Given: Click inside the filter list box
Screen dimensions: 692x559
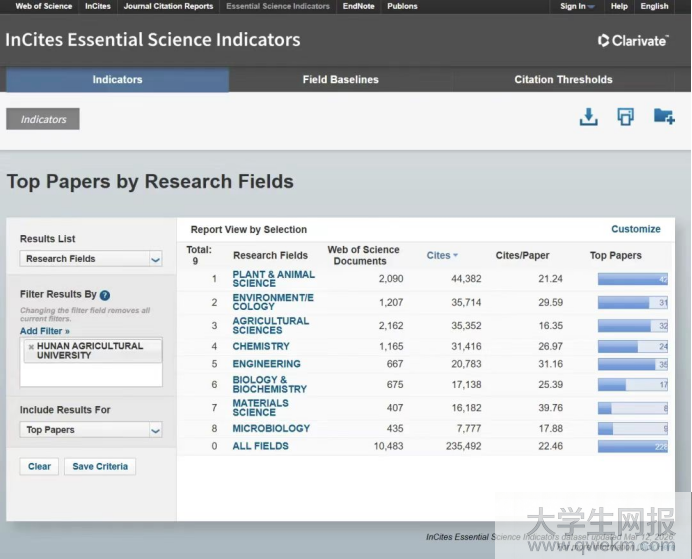Looking at the screenshot, I should tap(90, 374).
